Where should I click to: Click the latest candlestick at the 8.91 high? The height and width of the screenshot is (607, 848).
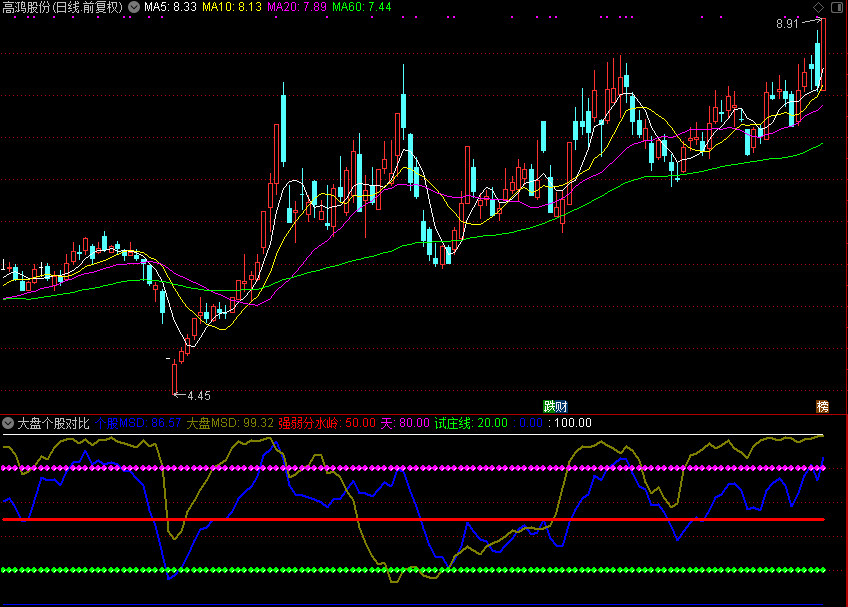pos(823,55)
